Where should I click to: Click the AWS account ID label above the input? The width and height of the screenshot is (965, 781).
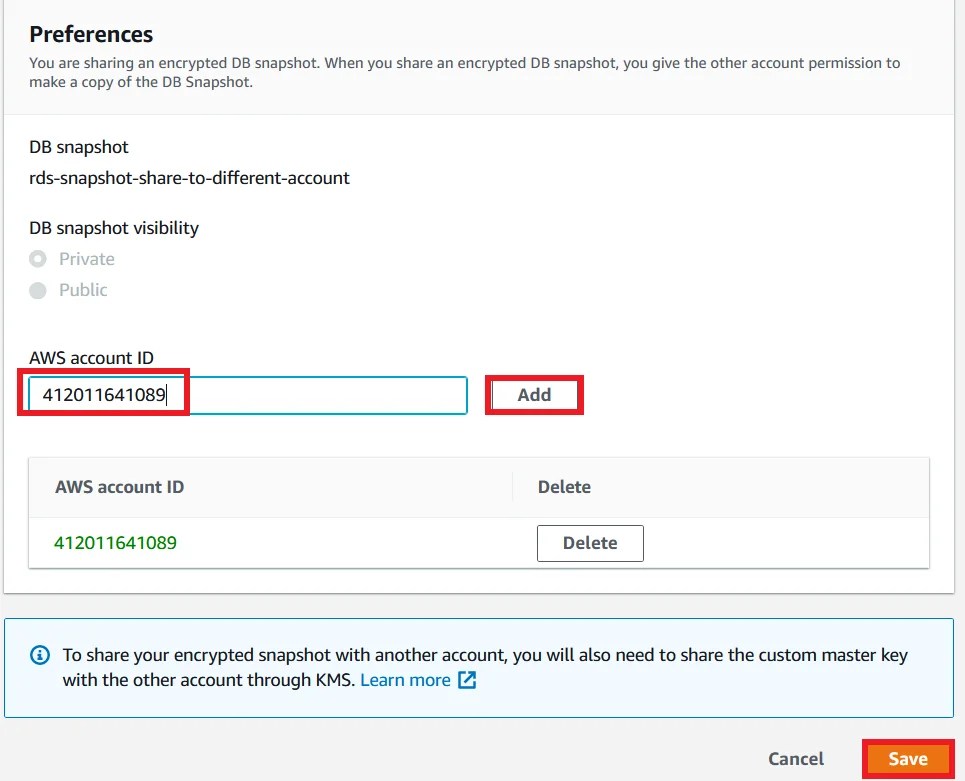[x=90, y=357]
